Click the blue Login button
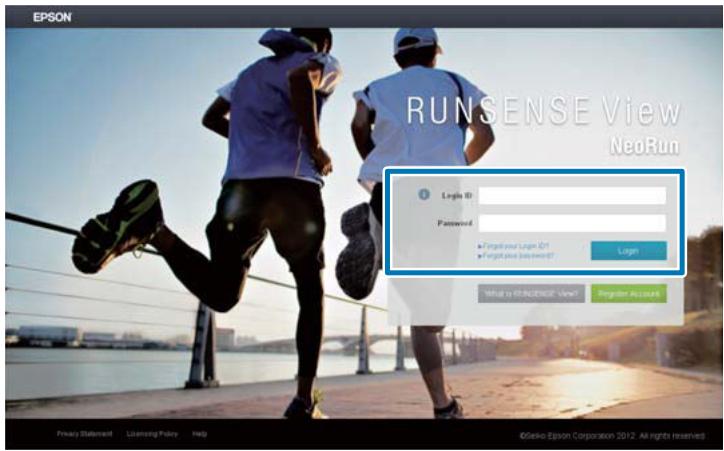The width and height of the screenshot is (724, 451). [x=628, y=251]
